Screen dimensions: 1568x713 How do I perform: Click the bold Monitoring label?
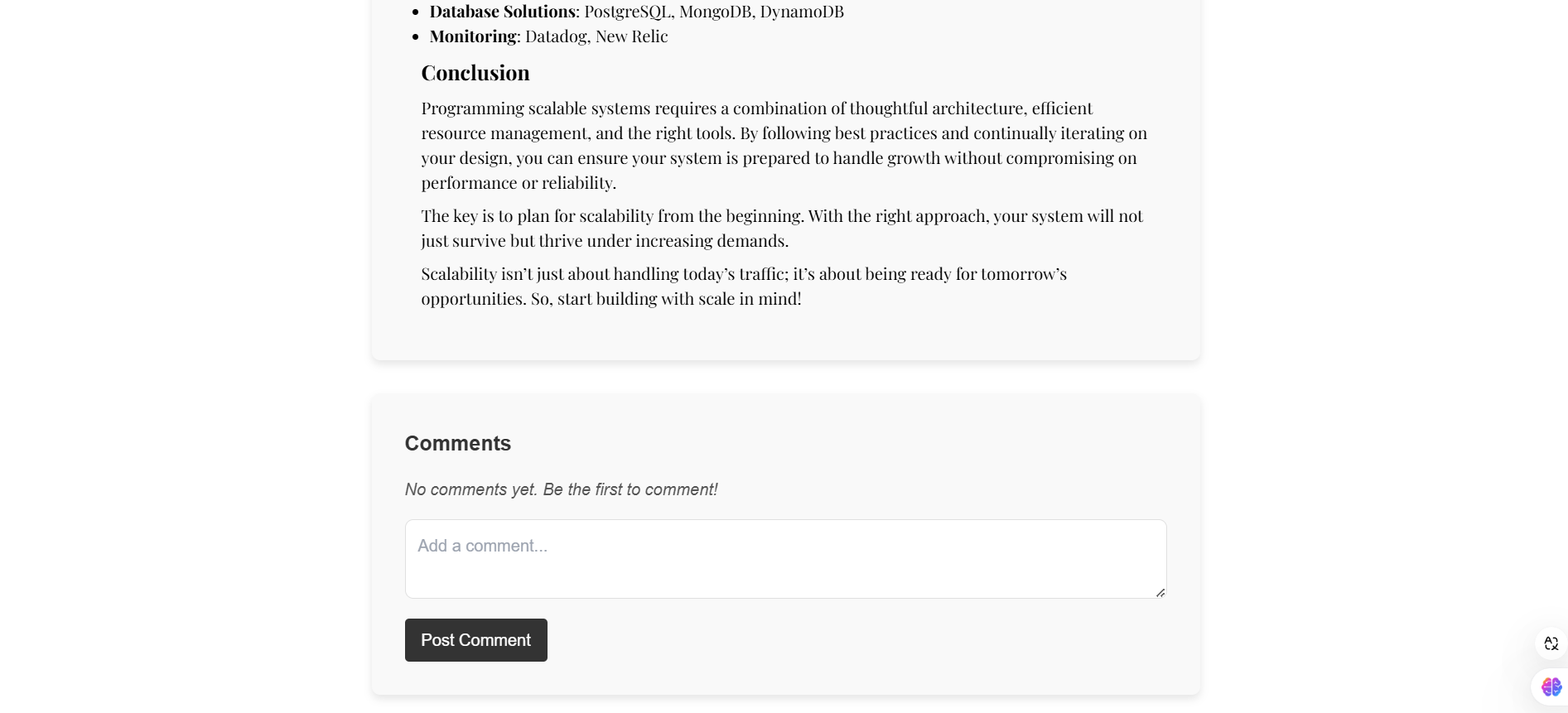click(x=472, y=36)
